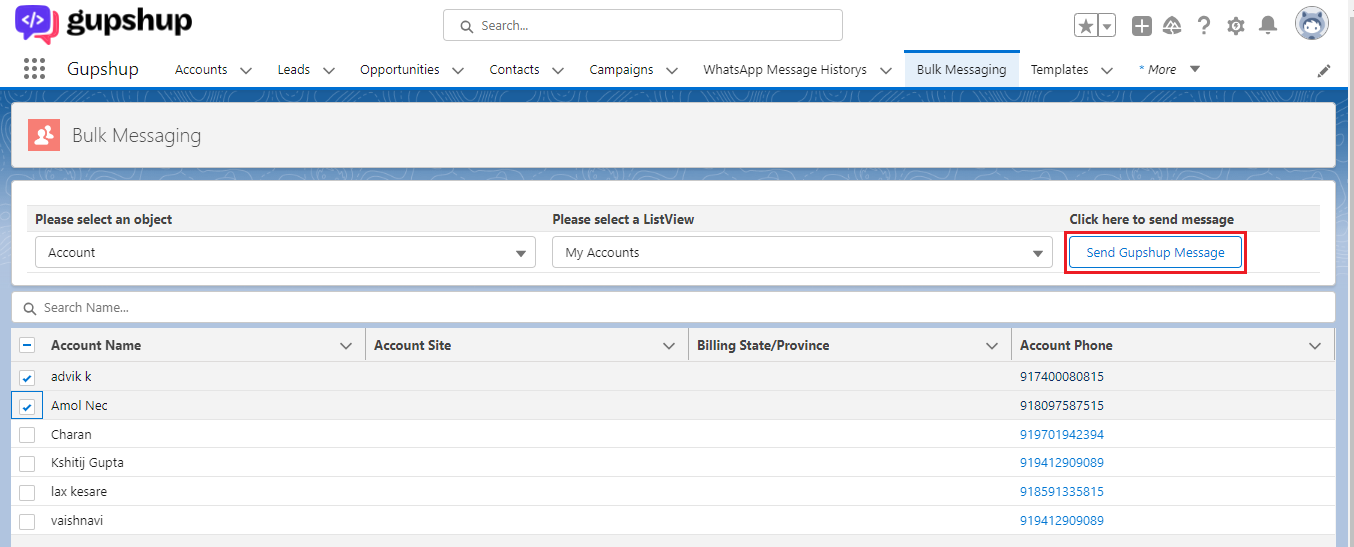This screenshot has width=1354, height=547.
Task: Expand the Contacts tab chevron menu
Action: 558,70
